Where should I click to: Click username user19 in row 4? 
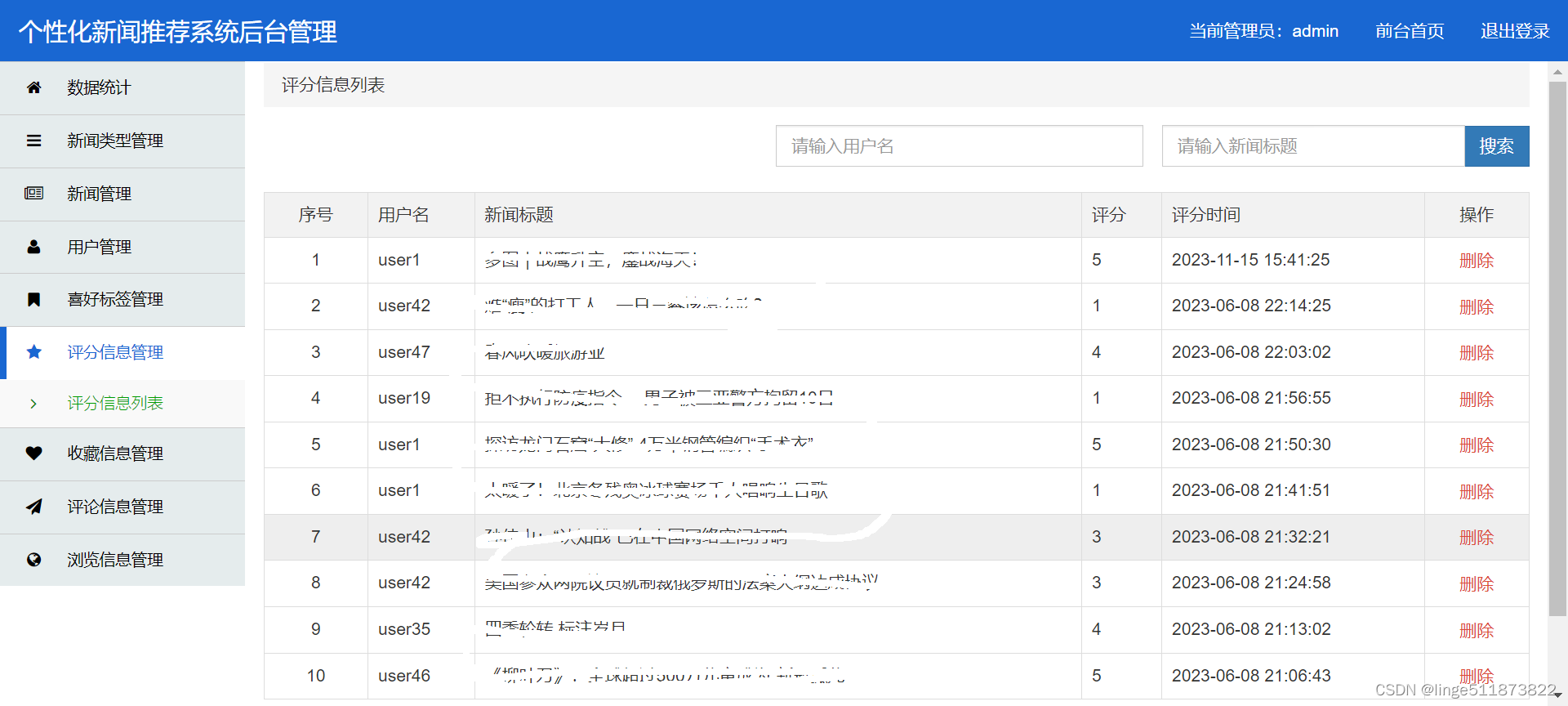(x=403, y=398)
